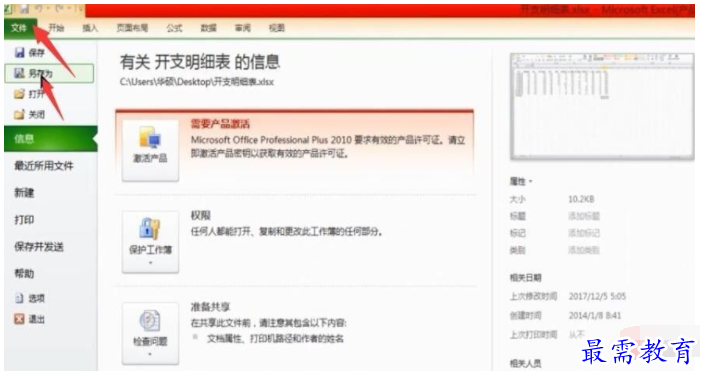This screenshot has width=703, height=383.
Task: Click the 相关人员 heading
Action: point(525,363)
